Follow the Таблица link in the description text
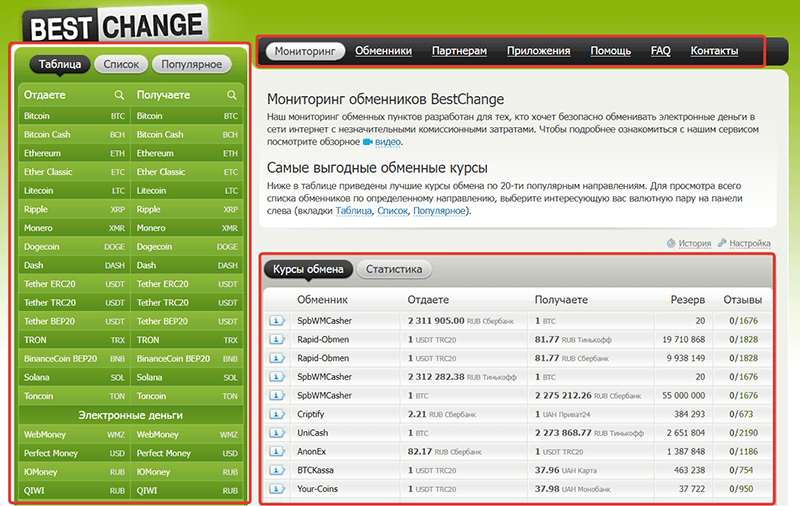 [x=354, y=211]
